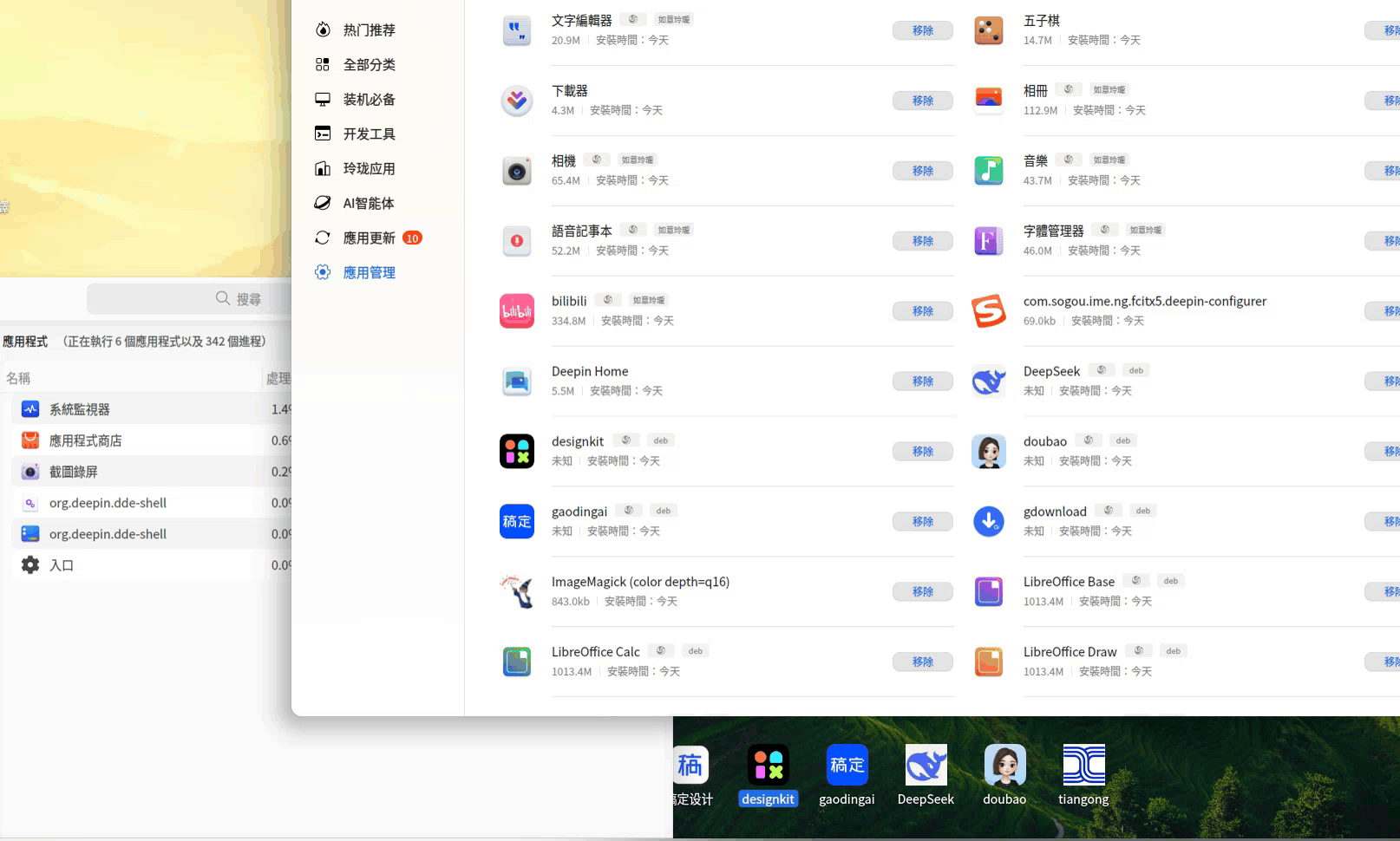
Task: Uninstall LibreOffice Calc via 移除
Action: pos(923,662)
